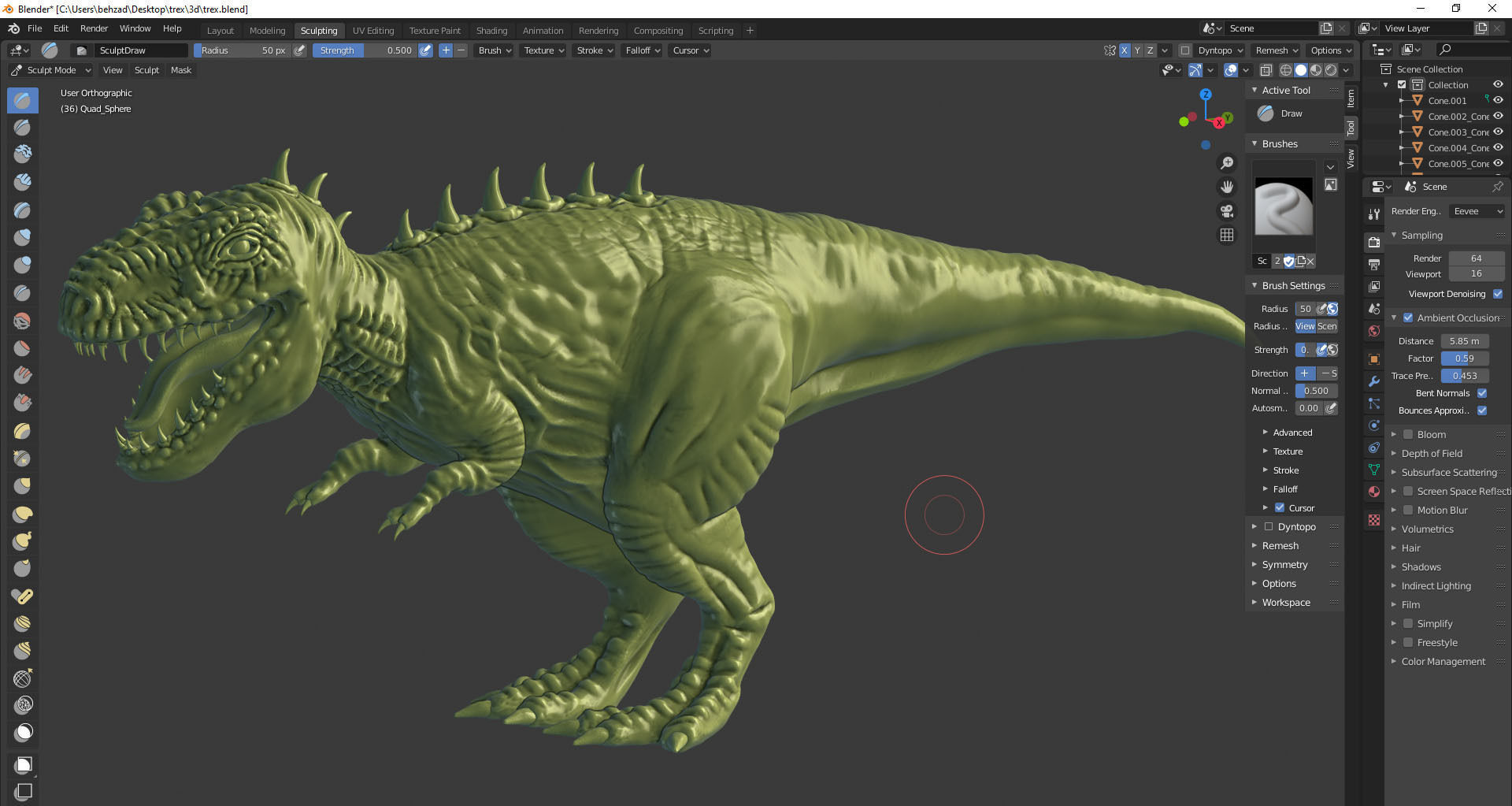Screen dimensions: 1512x806
Task: Switch to the Shading workspace tab
Action: coord(491,31)
